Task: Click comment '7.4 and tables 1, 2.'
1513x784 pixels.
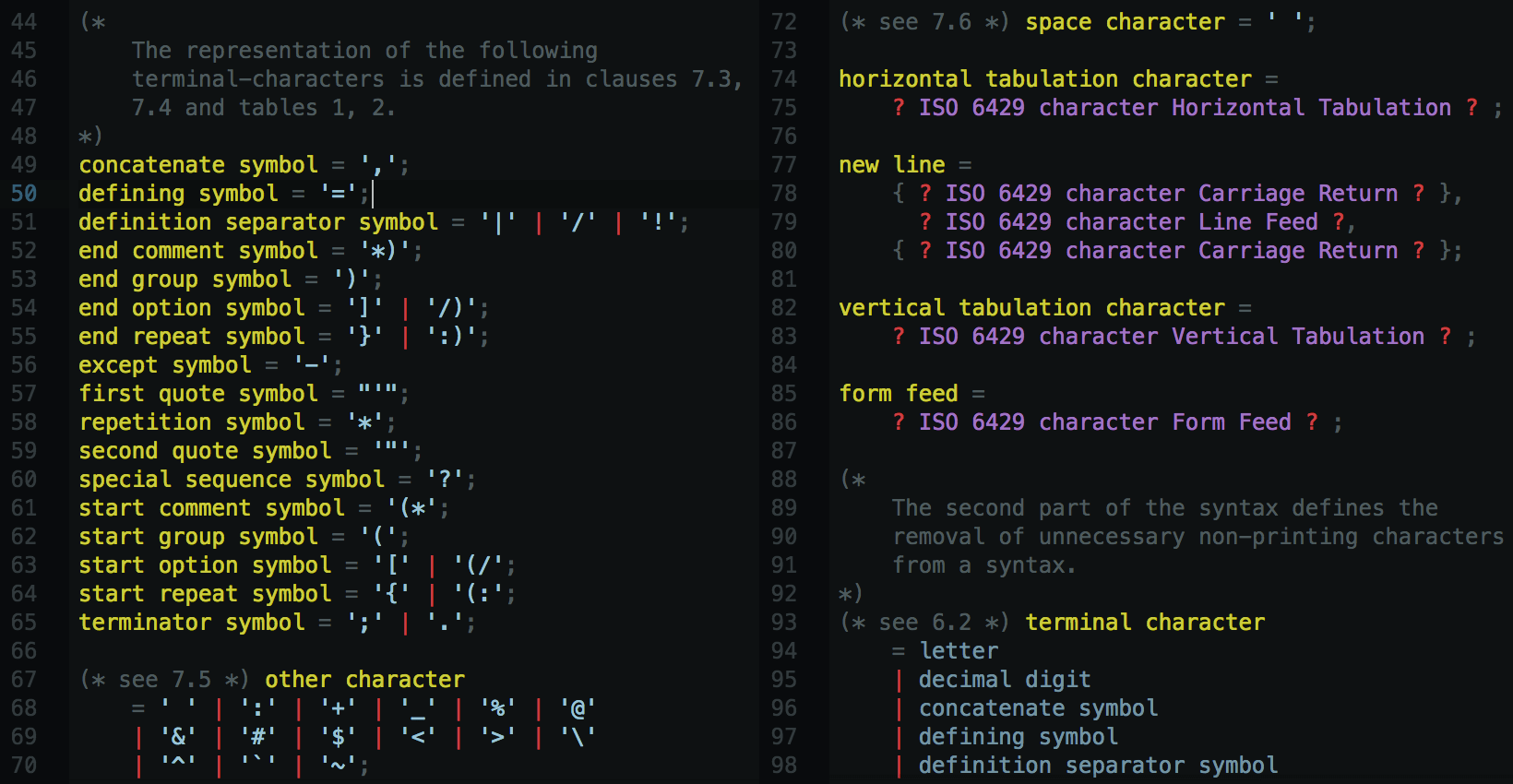Action: click(264, 107)
